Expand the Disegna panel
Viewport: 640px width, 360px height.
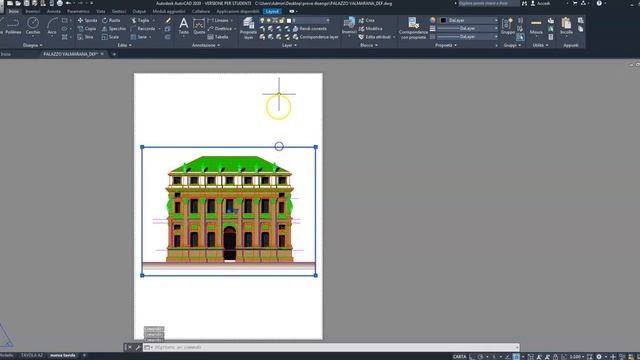point(32,45)
